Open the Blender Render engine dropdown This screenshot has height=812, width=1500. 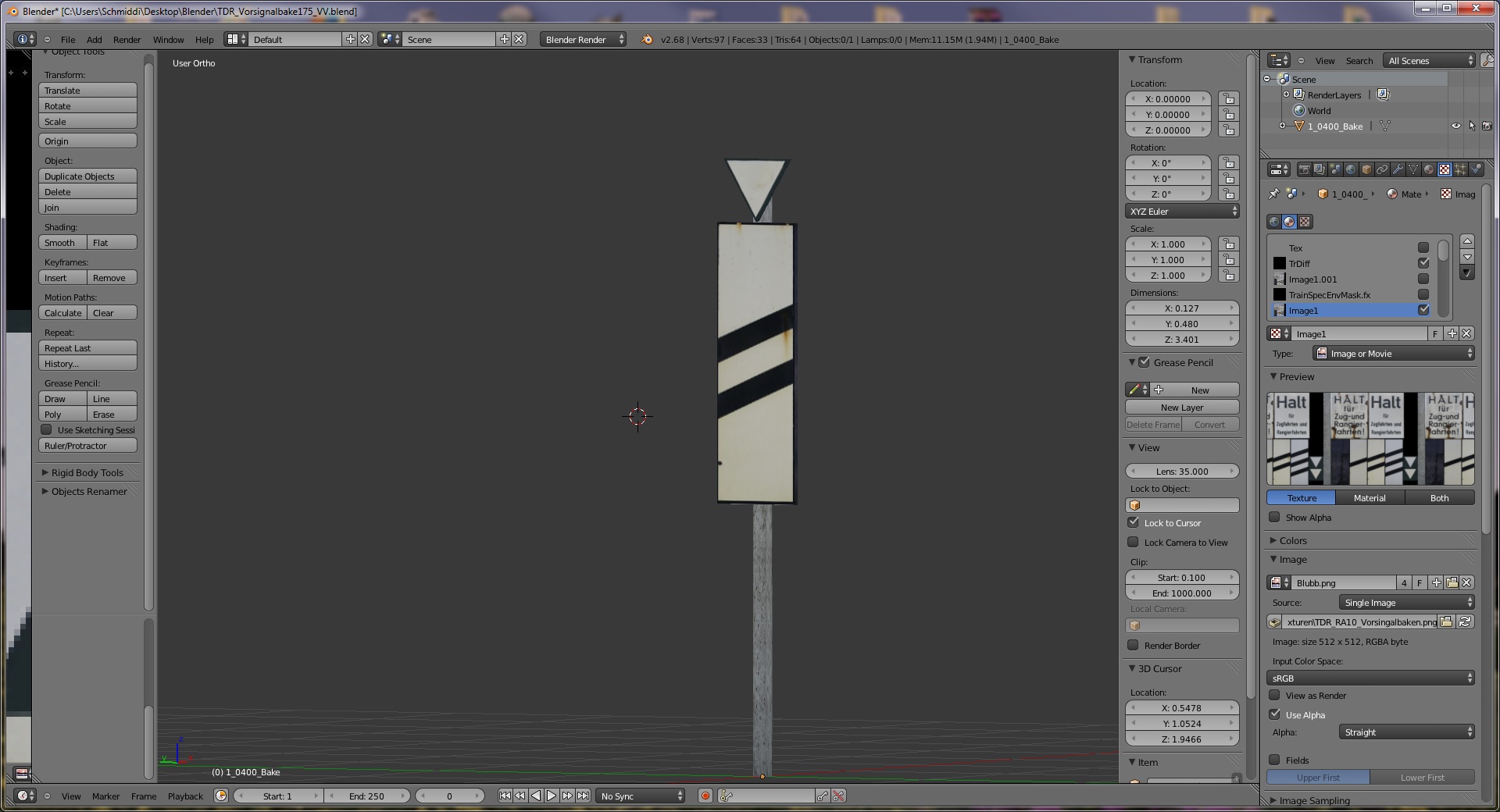[583, 40]
